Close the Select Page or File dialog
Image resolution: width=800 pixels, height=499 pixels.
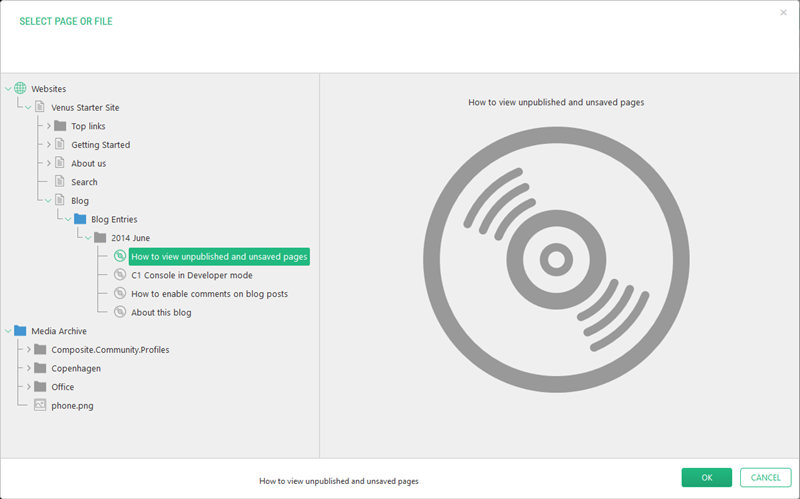(783, 13)
